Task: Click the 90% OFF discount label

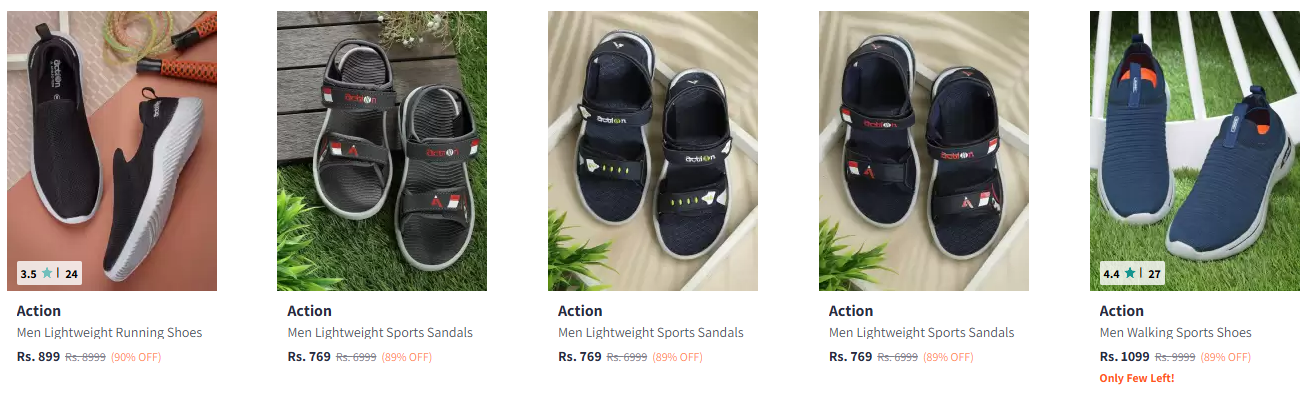Action: pyautogui.click(x=136, y=357)
